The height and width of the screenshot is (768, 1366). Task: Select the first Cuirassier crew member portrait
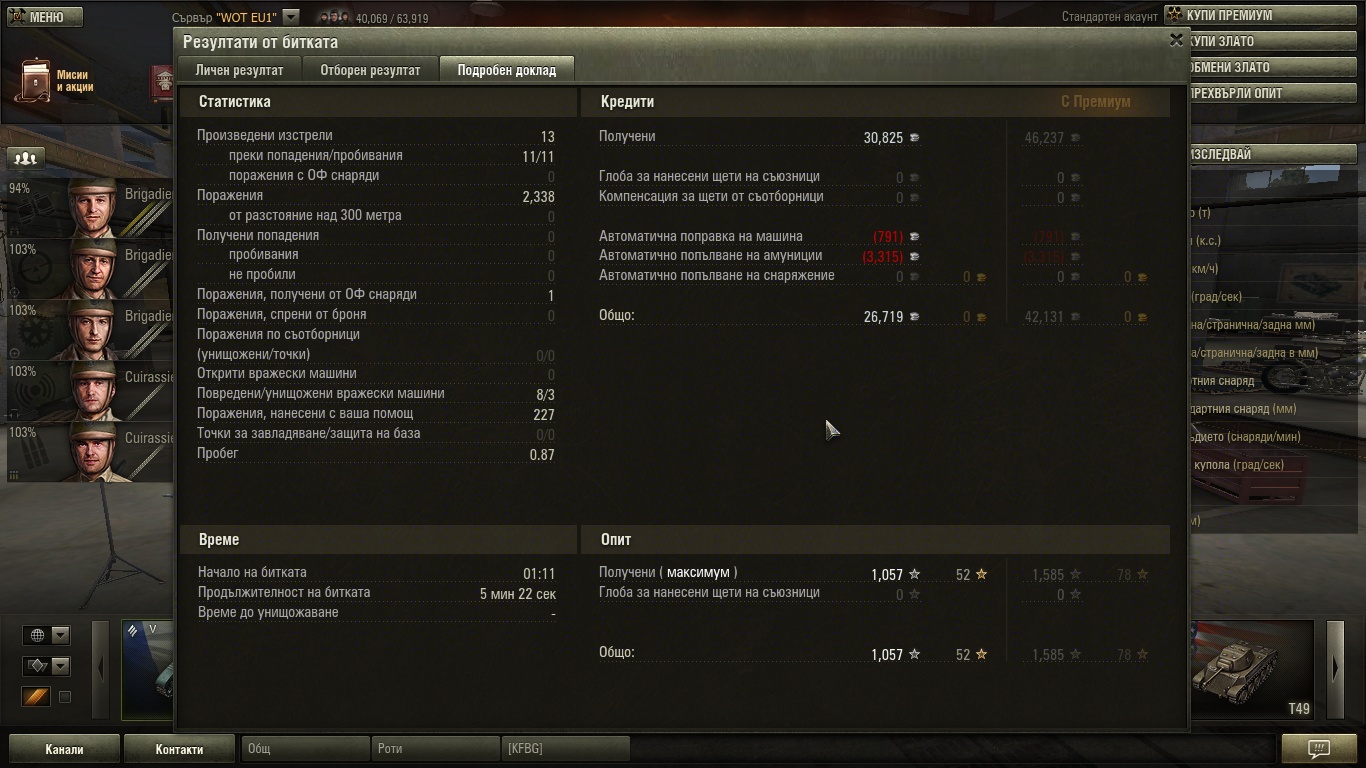94,391
